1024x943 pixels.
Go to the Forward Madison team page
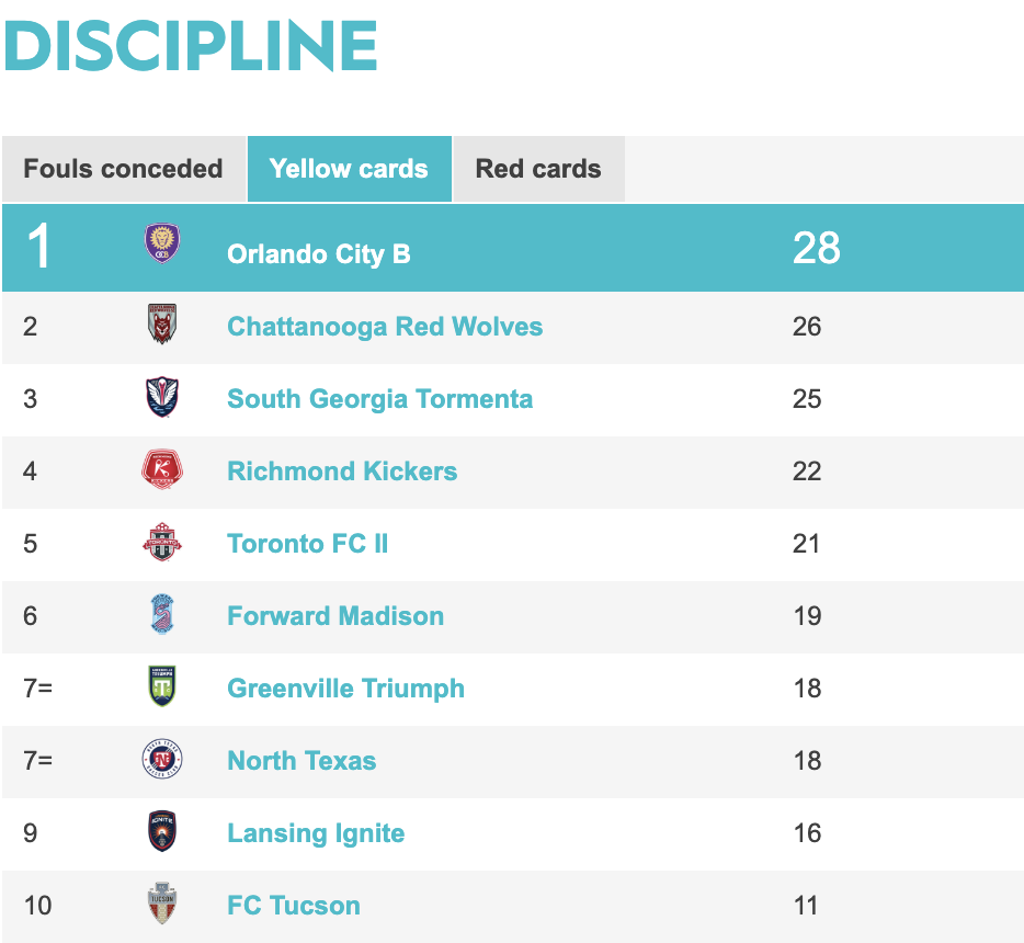point(335,616)
